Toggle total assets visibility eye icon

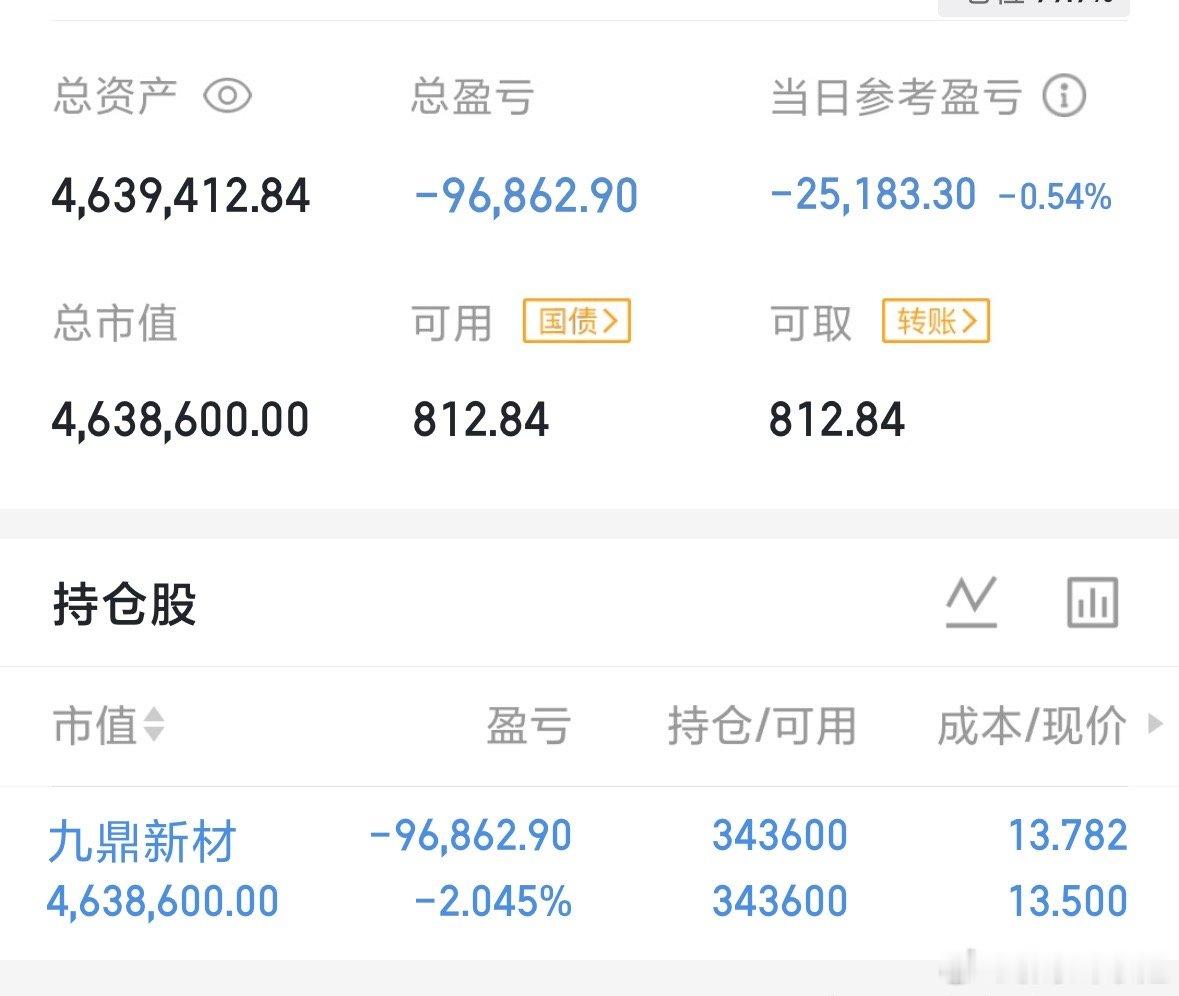tap(227, 97)
